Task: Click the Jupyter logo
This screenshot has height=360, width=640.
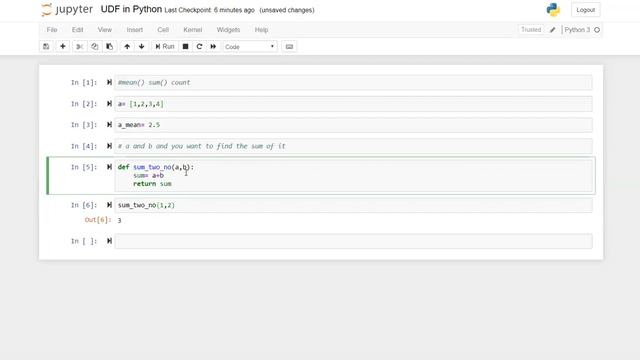Action: pos(67,10)
